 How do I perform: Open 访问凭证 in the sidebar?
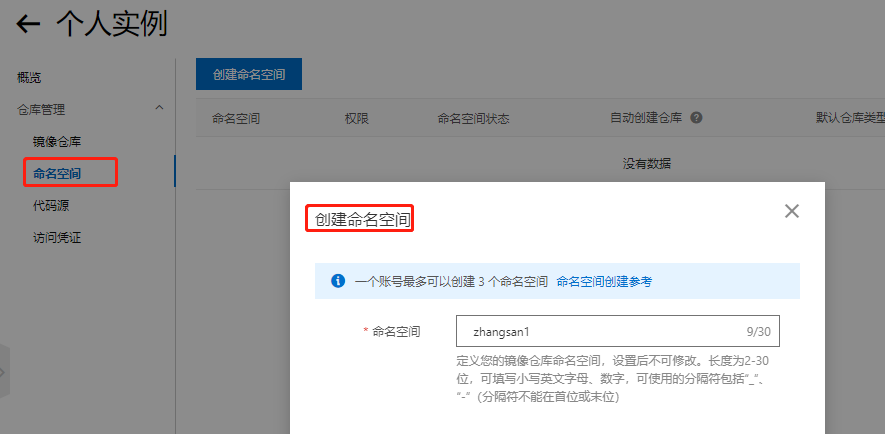[57, 238]
